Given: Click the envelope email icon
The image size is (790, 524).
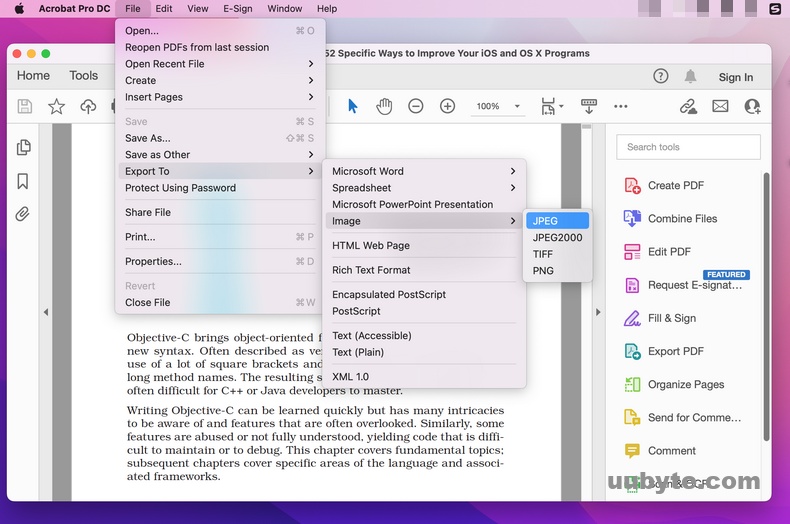Looking at the screenshot, I should pyautogui.click(x=720, y=106).
